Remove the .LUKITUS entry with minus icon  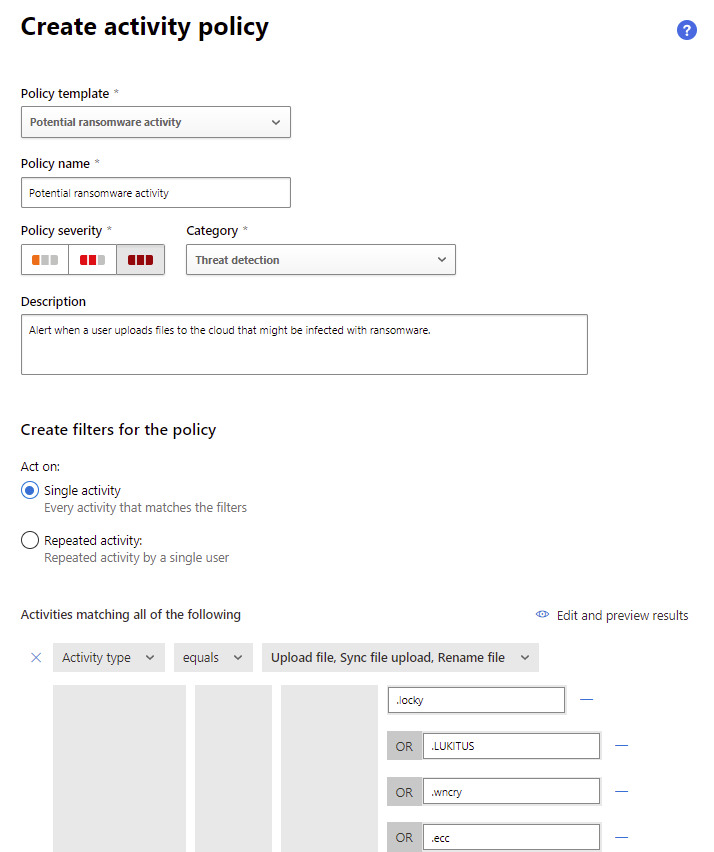[621, 746]
